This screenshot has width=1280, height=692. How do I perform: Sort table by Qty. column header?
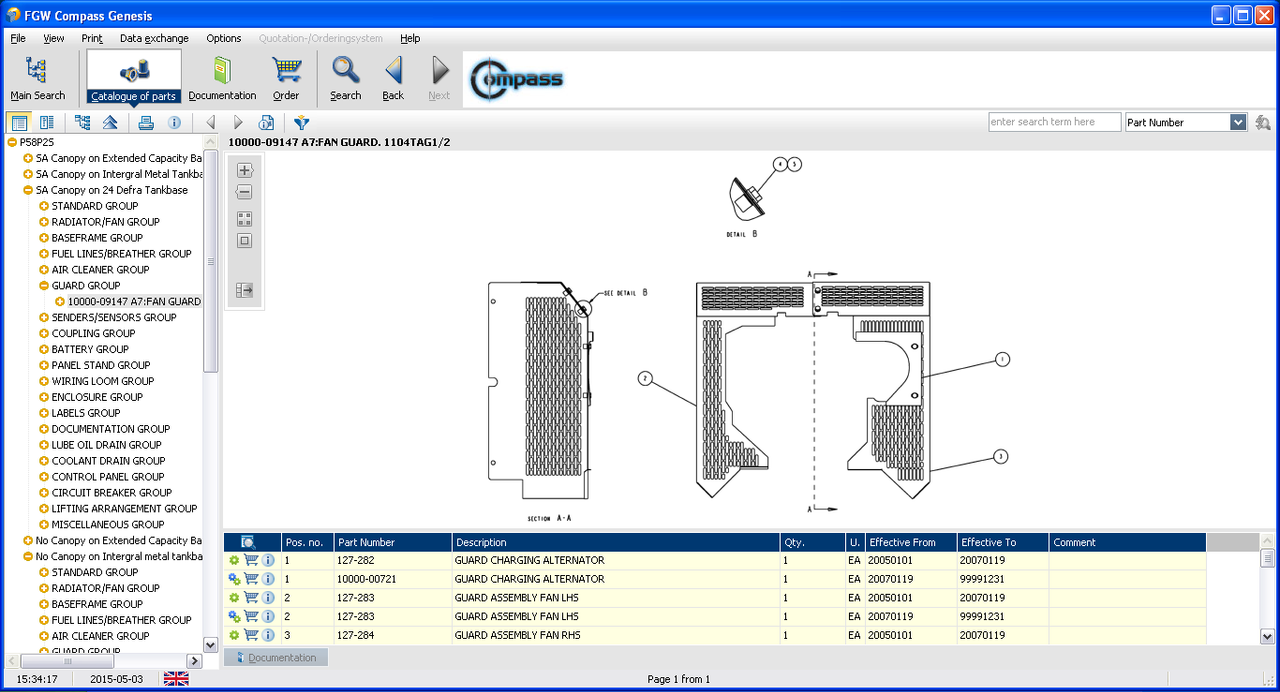tap(812, 542)
